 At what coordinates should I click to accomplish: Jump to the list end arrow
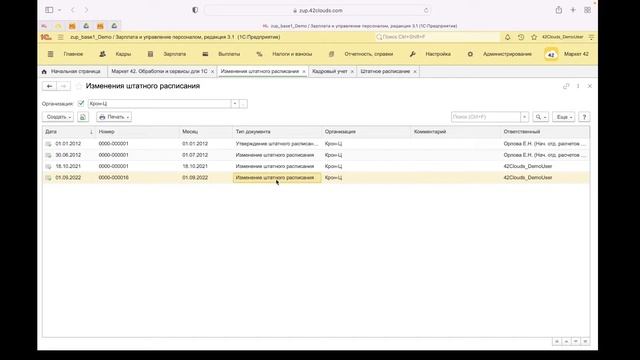tap(585, 341)
